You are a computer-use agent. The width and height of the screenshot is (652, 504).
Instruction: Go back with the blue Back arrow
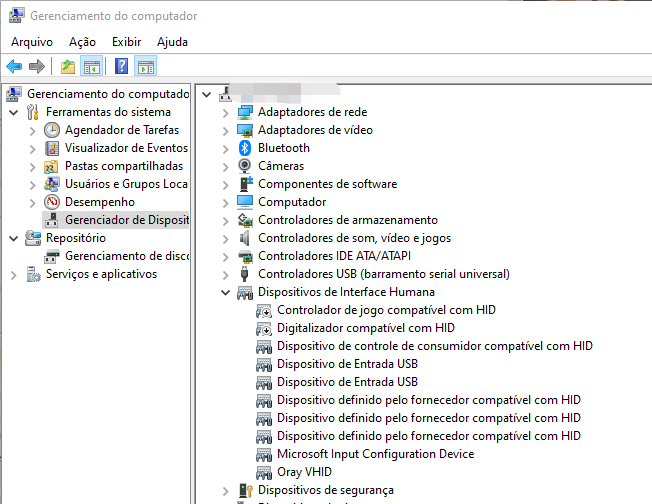(14, 67)
